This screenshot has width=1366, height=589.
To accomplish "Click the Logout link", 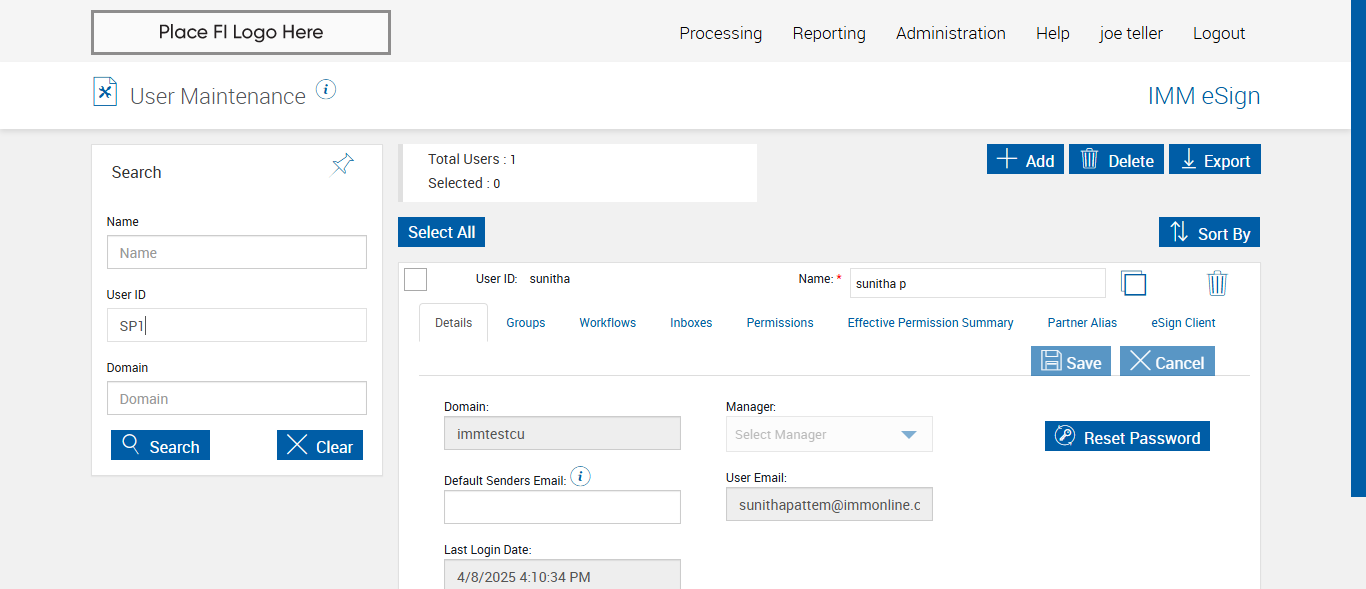I will pyautogui.click(x=1218, y=33).
